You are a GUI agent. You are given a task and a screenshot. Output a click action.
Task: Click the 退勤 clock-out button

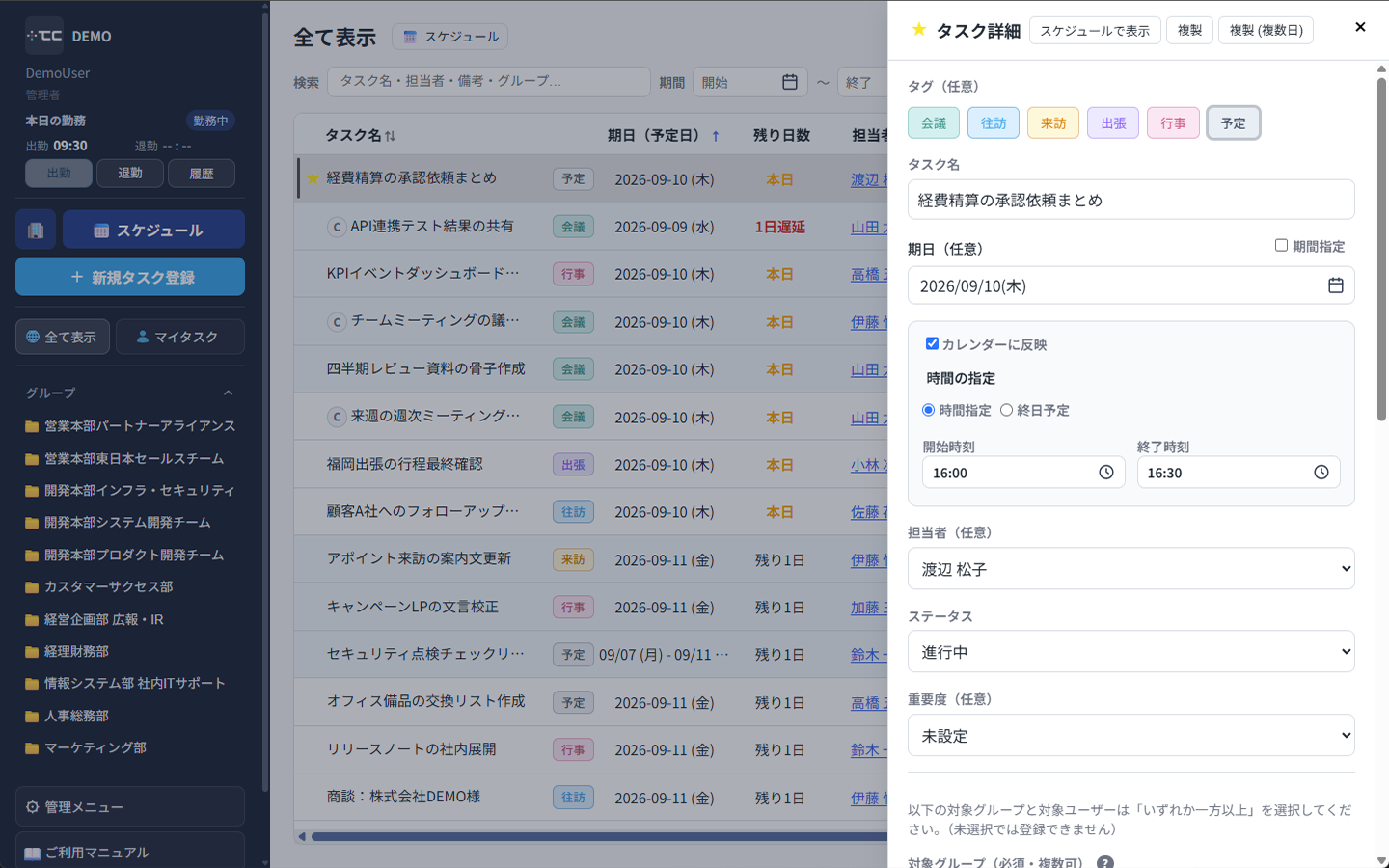pyautogui.click(x=130, y=174)
